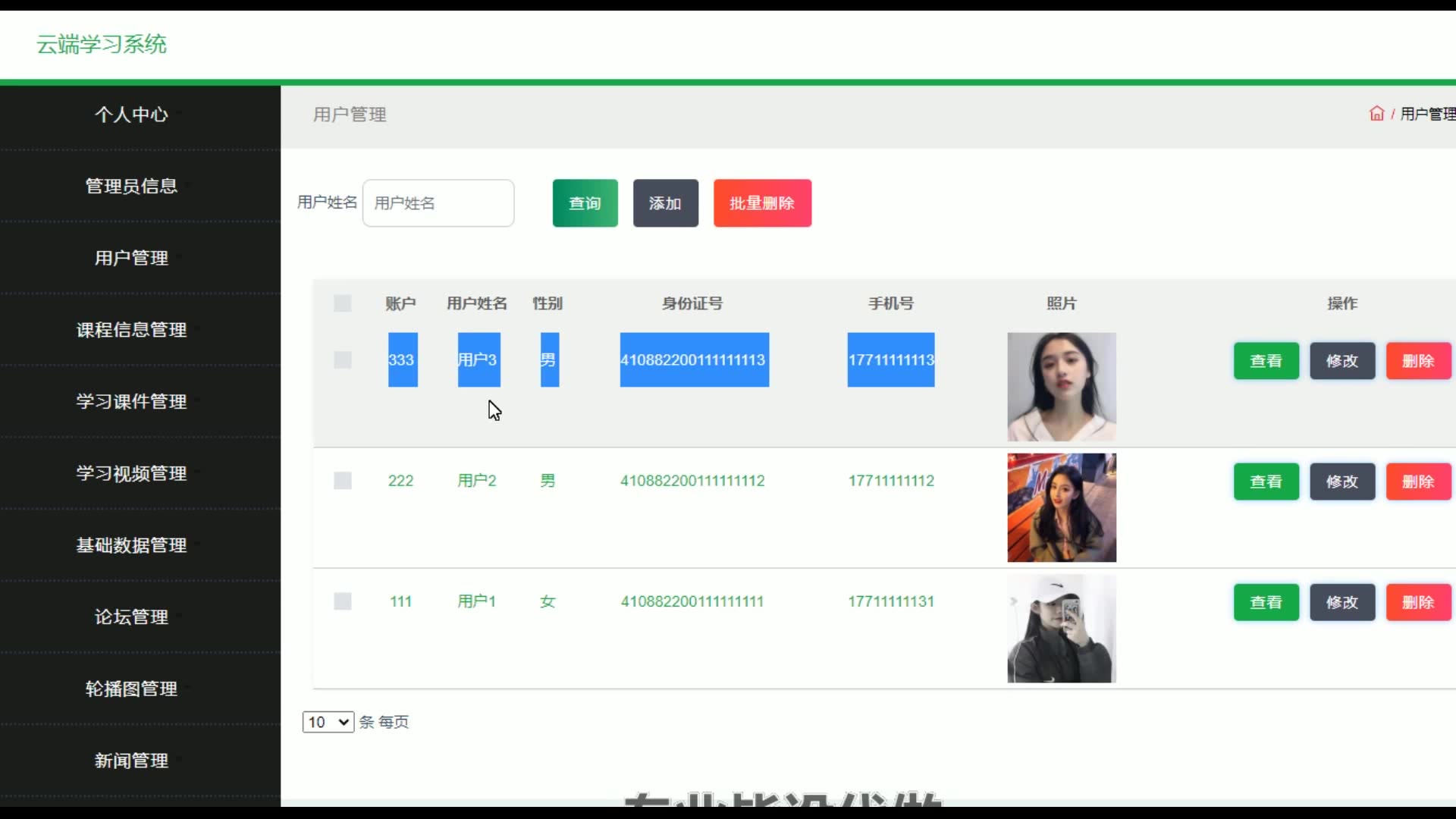Expand 基础数据管理 sidebar item
The image size is (1456, 819).
131,545
